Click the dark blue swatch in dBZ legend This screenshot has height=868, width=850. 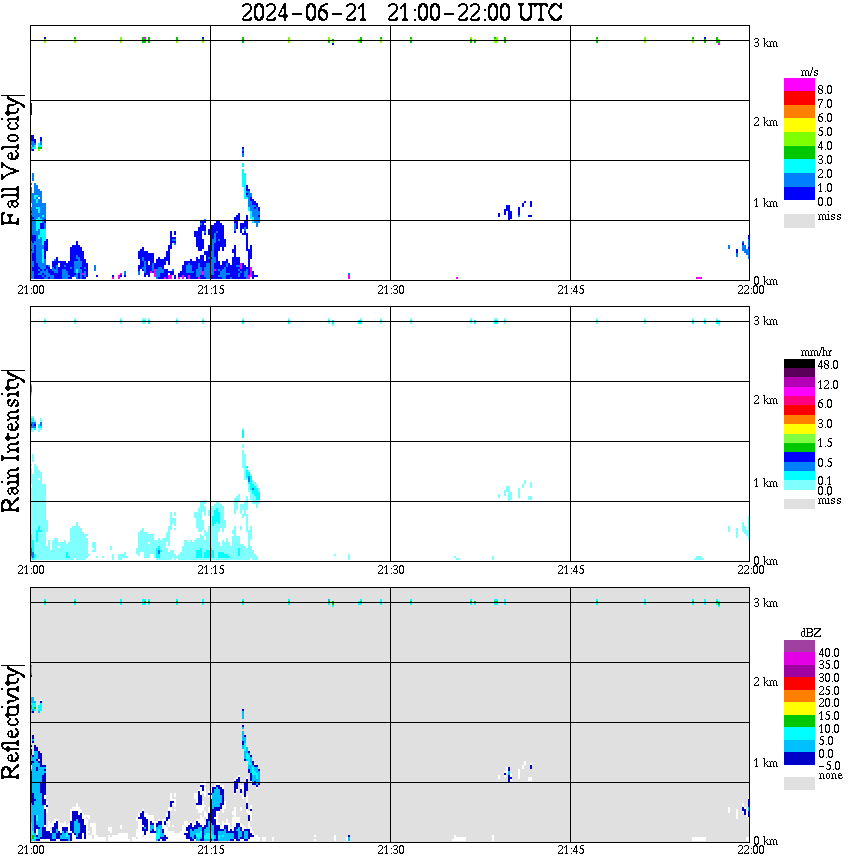click(799, 758)
